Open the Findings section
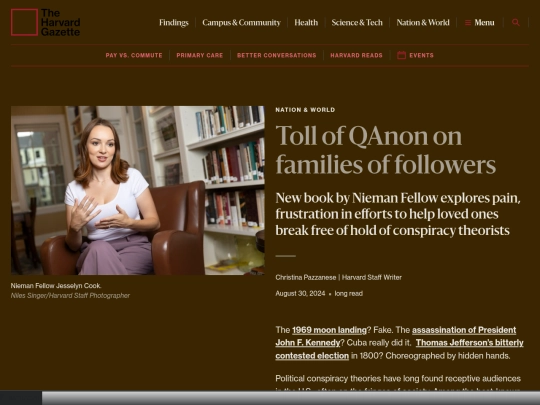 point(174,23)
